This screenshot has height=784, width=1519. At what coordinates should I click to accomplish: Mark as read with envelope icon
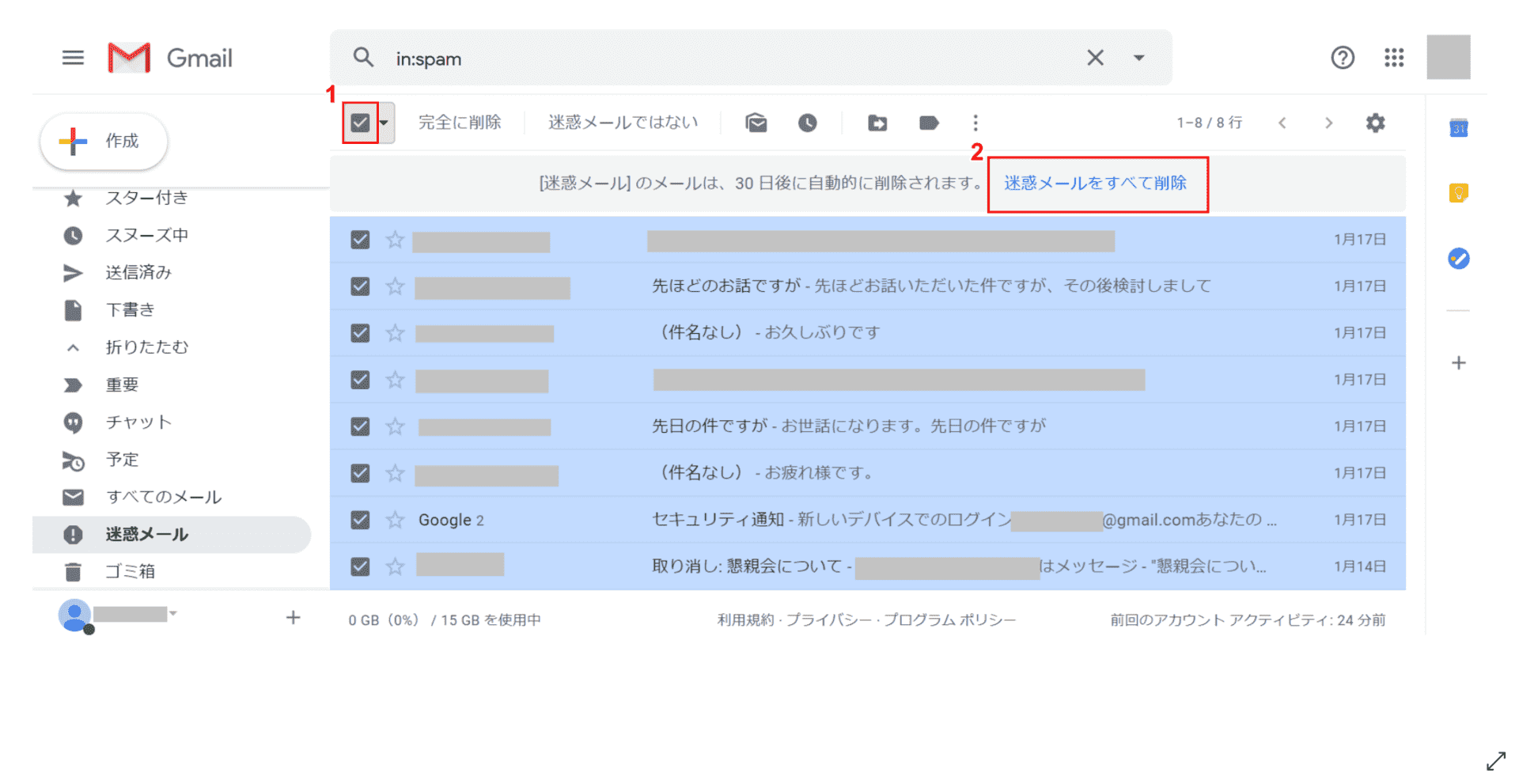[x=756, y=123]
